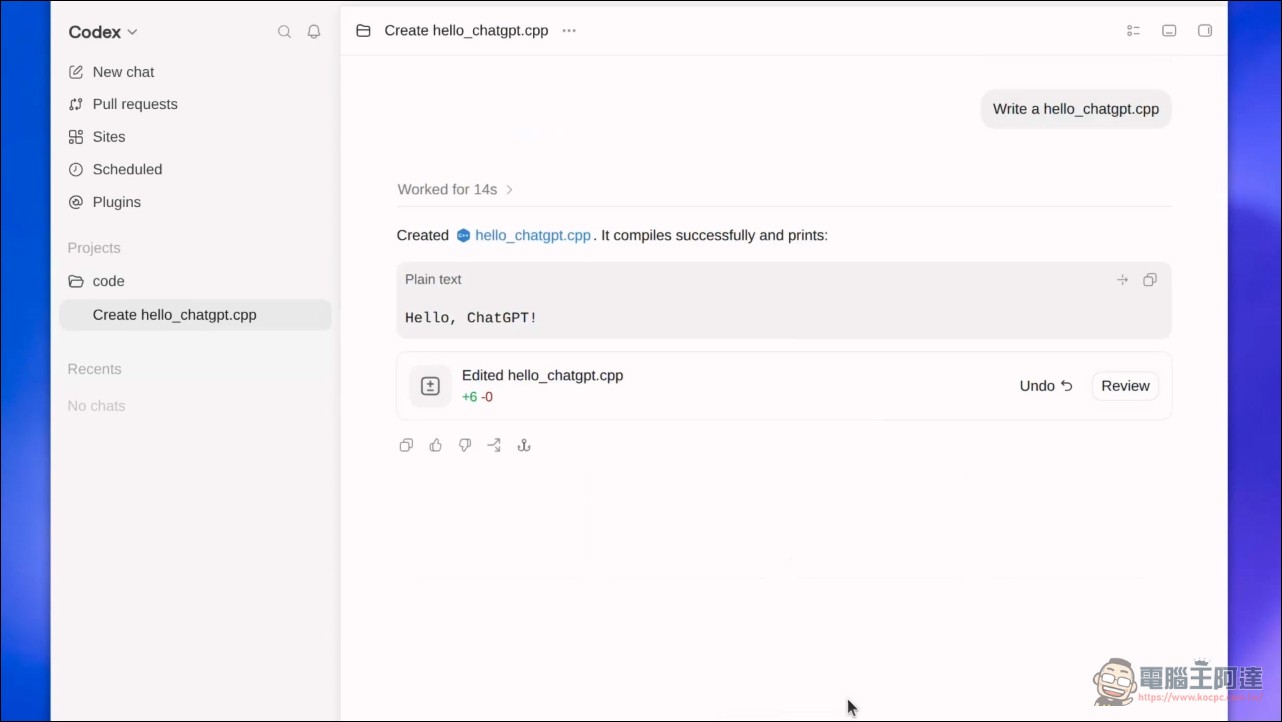The height and width of the screenshot is (722, 1282).
Task: Expand the Worked for 14s details
Action: (455, 189)
